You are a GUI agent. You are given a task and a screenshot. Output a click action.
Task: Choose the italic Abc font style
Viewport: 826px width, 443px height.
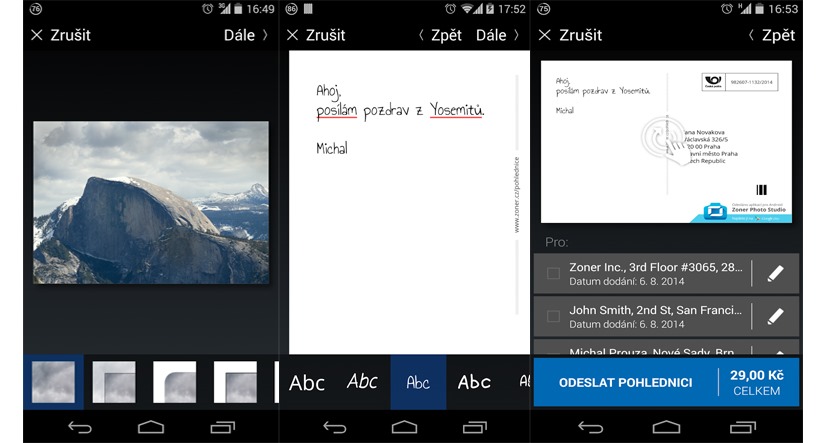tap(362, 382)
